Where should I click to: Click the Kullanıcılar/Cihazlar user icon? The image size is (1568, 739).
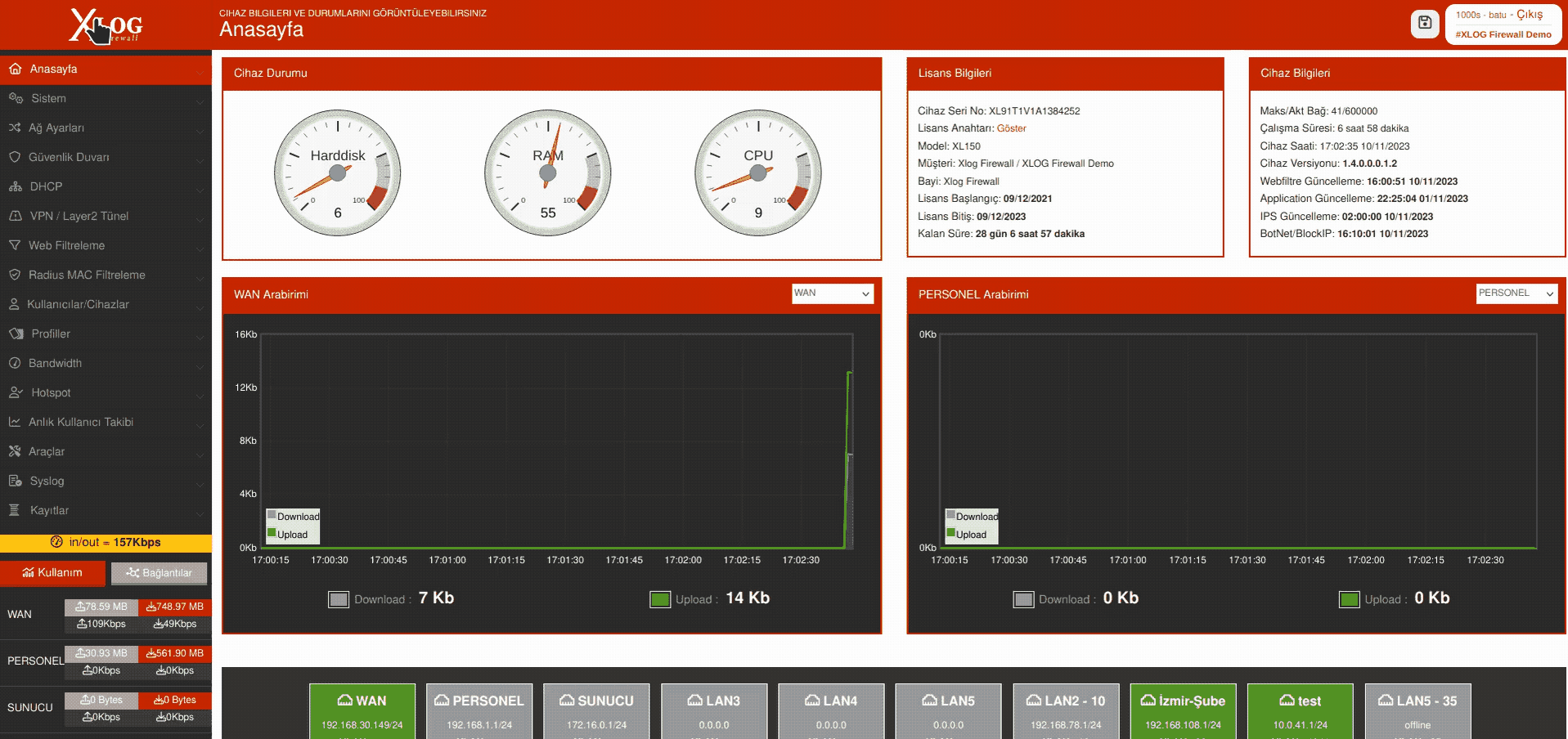pyautogui.click(x=14, y=304)
